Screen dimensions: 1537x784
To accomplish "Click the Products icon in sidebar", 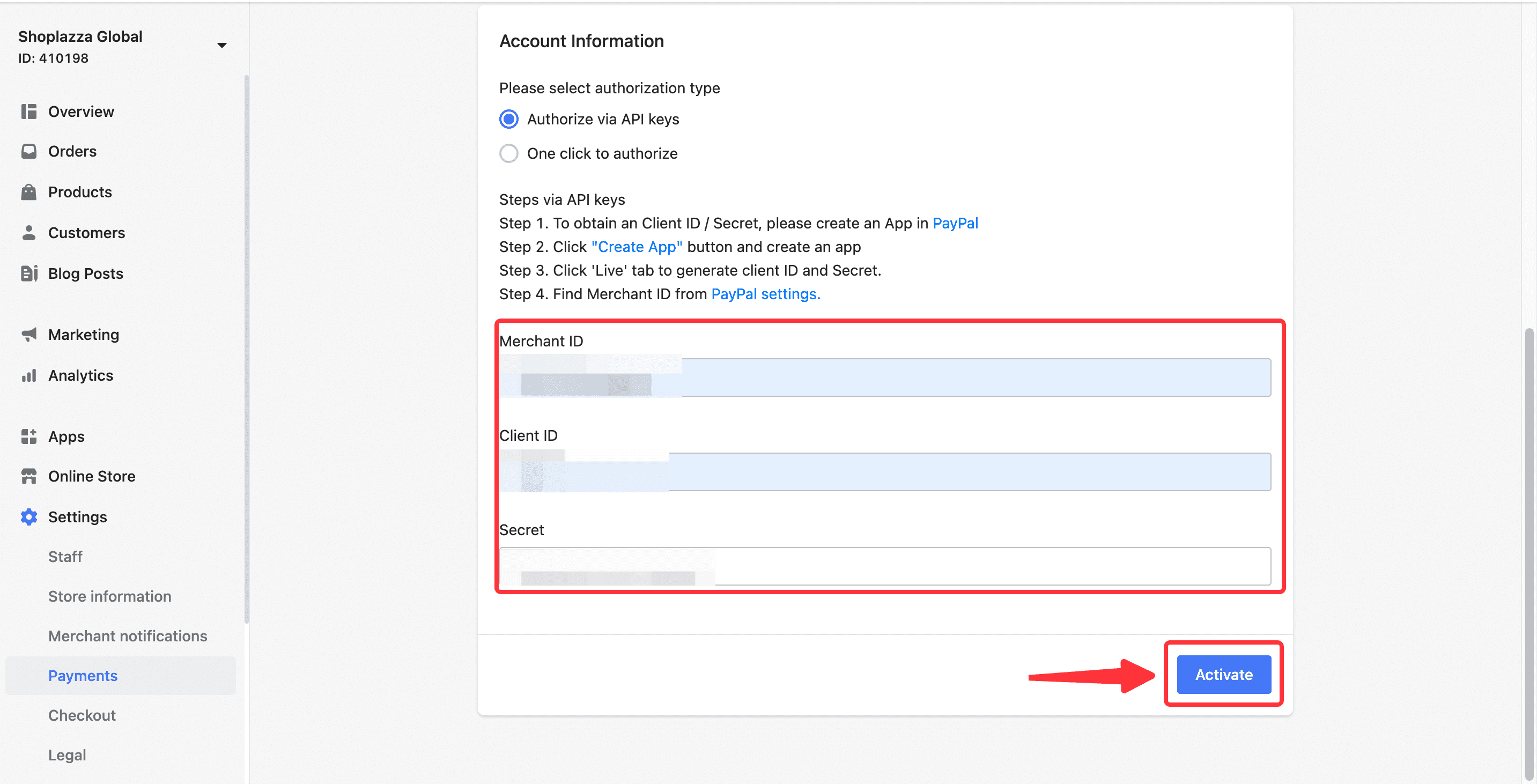I will [28, 190].
